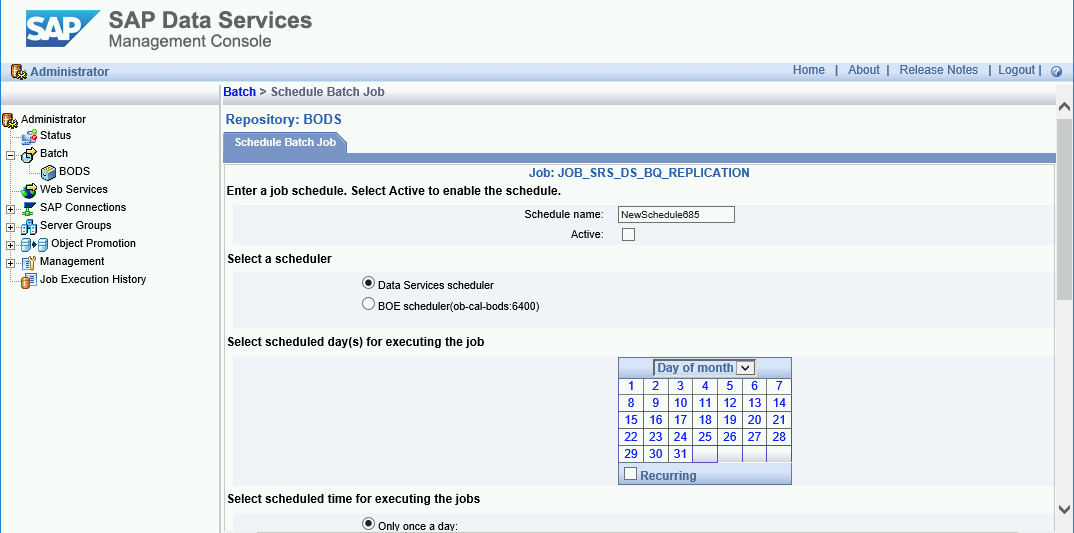Choose Only once a day option
The height and width of the screenshot is (533, 1074).
(368, 524)
